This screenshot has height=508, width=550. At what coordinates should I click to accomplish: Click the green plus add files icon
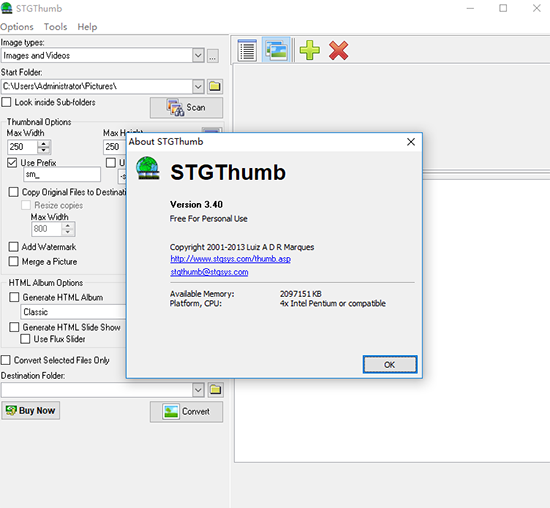(x=309, y=50)
